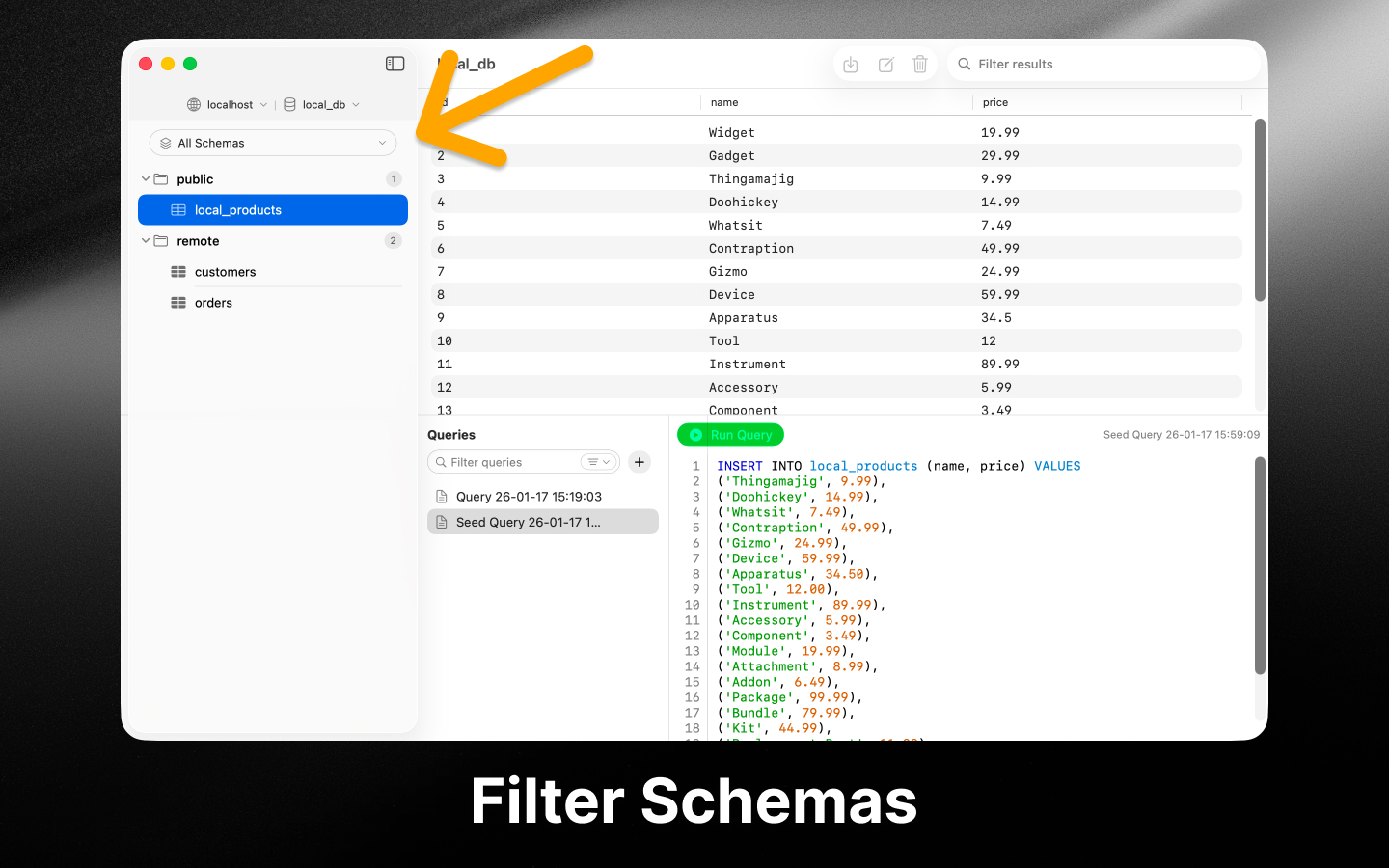Select Query 26-01-17 15:19:03
1389x868 pixels.
tap(529, 496)
